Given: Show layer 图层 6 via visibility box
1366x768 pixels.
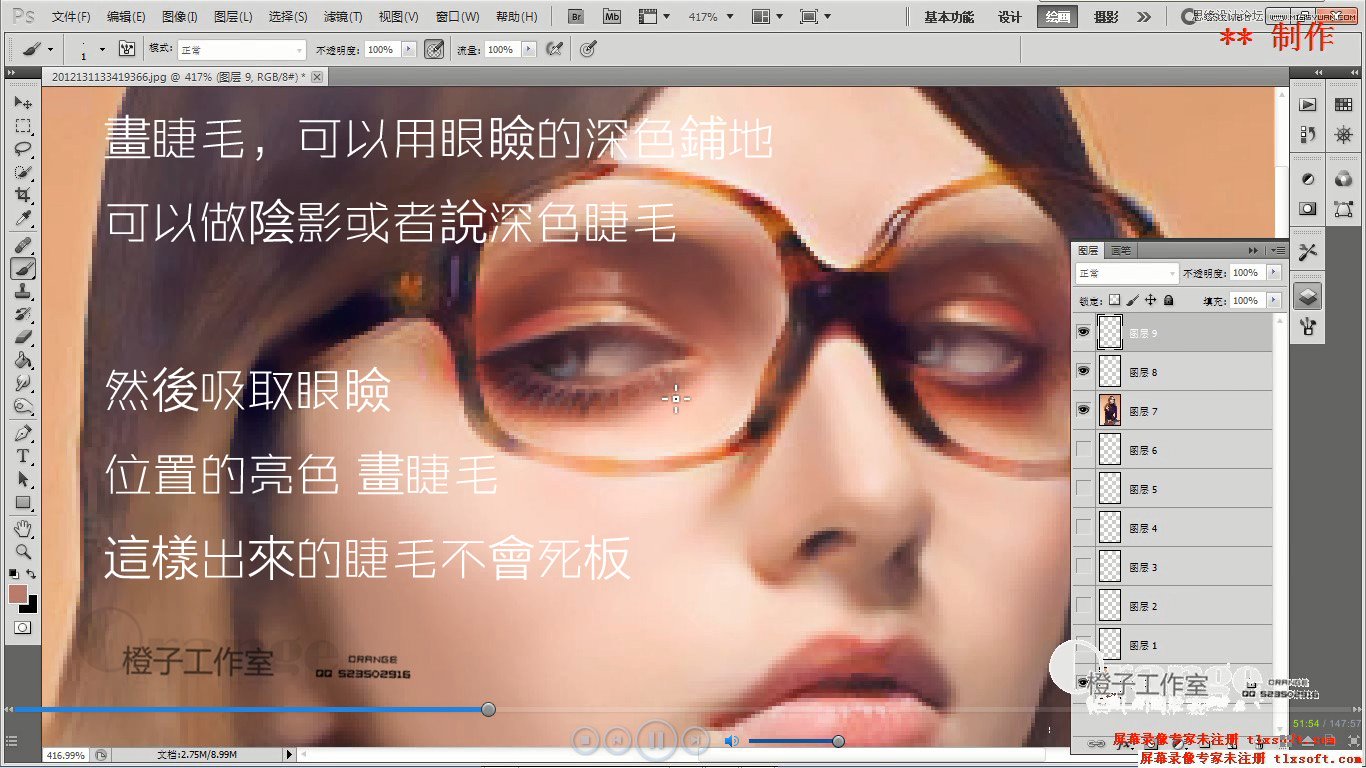Looking at the screenshot, I should pyautogui.click(x=1084, y=449).
